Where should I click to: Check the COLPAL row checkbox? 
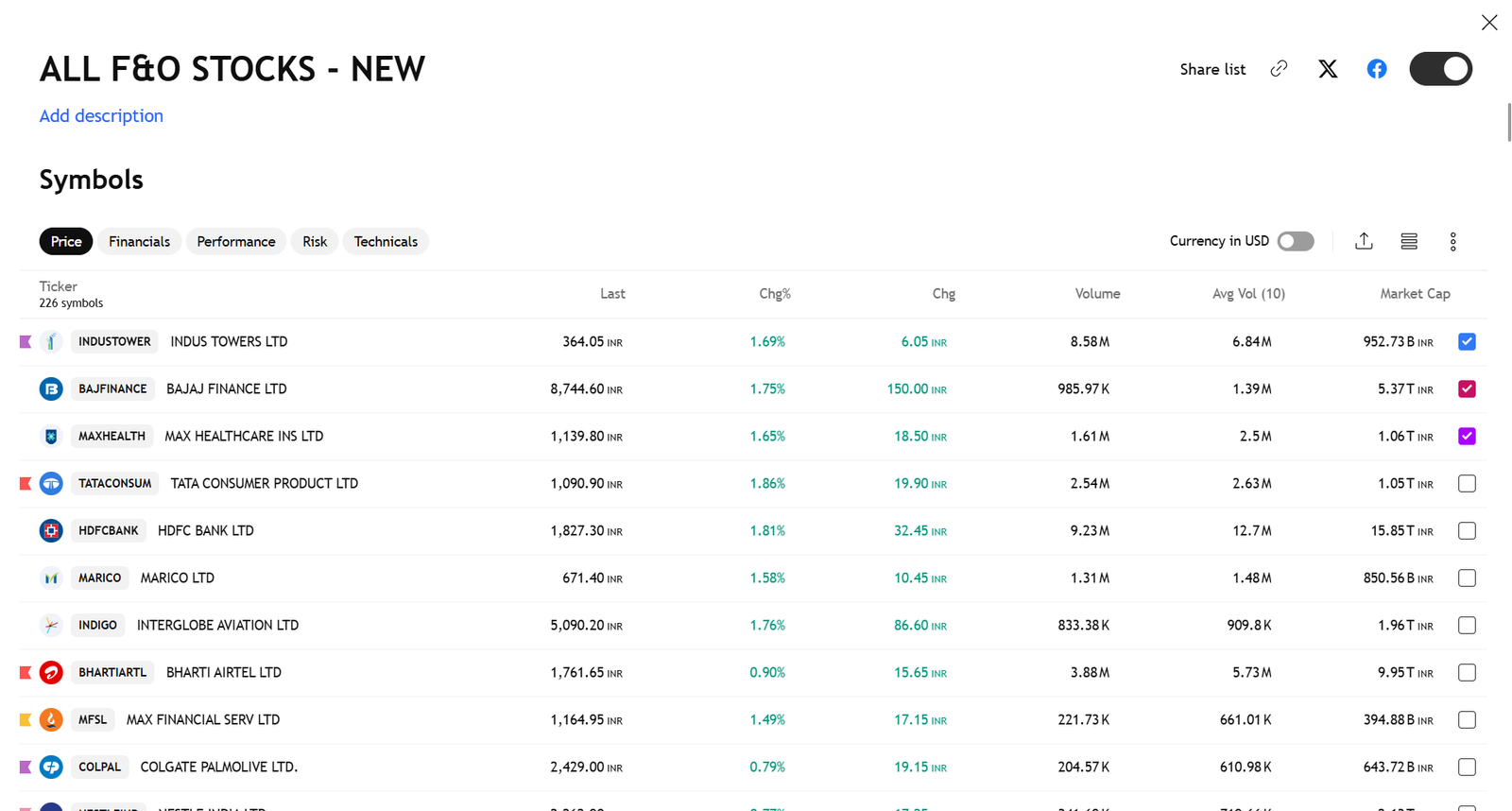[x=1467, y=767]
